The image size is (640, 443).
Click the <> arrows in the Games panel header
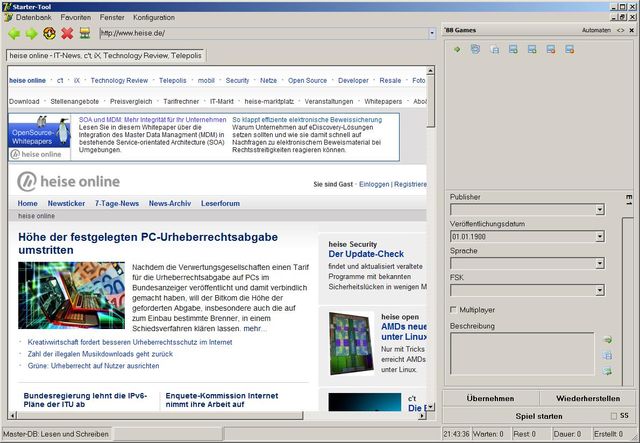point(620,30)
